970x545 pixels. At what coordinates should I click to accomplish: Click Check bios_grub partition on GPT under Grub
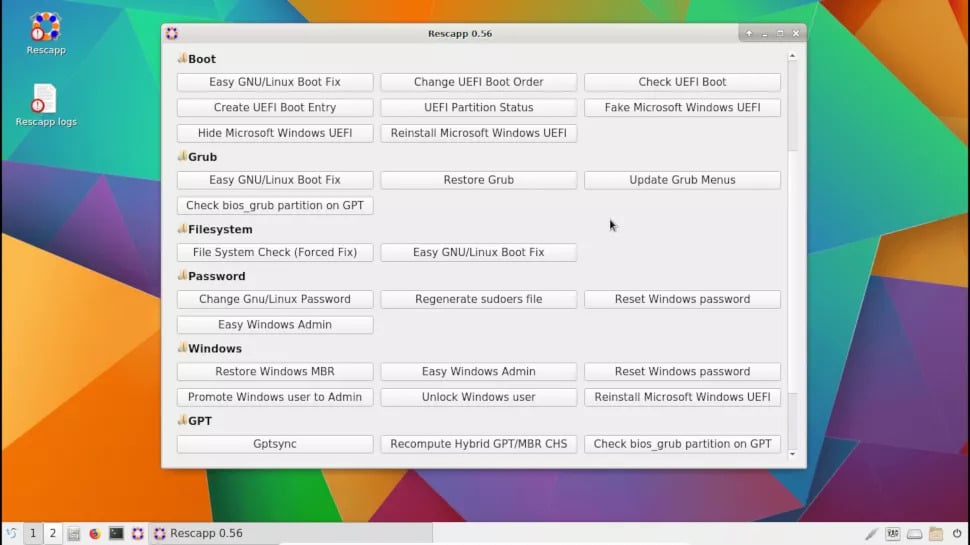tap(275, 205)
